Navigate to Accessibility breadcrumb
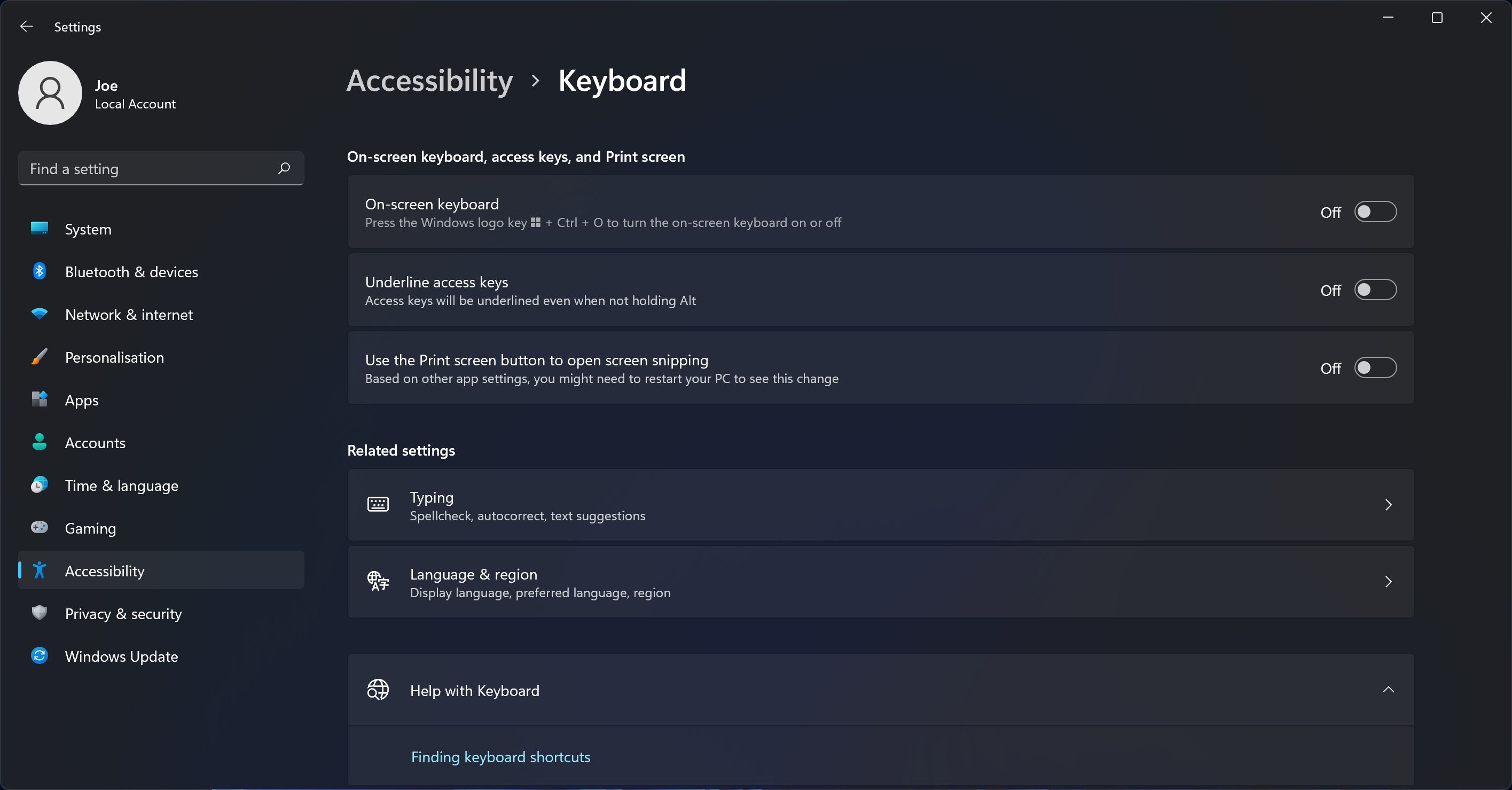The image size is (1512, 790). pos(429,81)
